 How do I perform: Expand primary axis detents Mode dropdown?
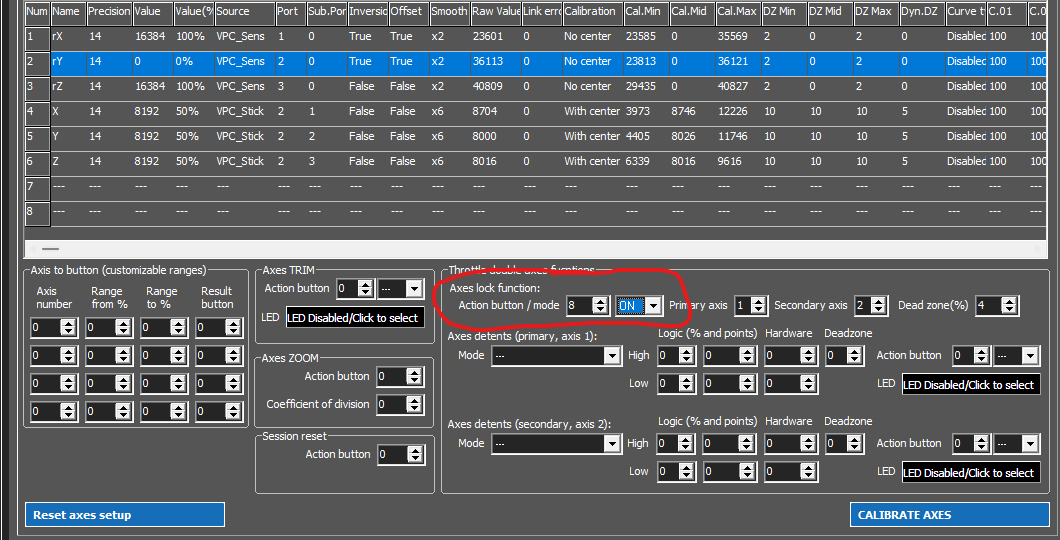pos(556,355)
